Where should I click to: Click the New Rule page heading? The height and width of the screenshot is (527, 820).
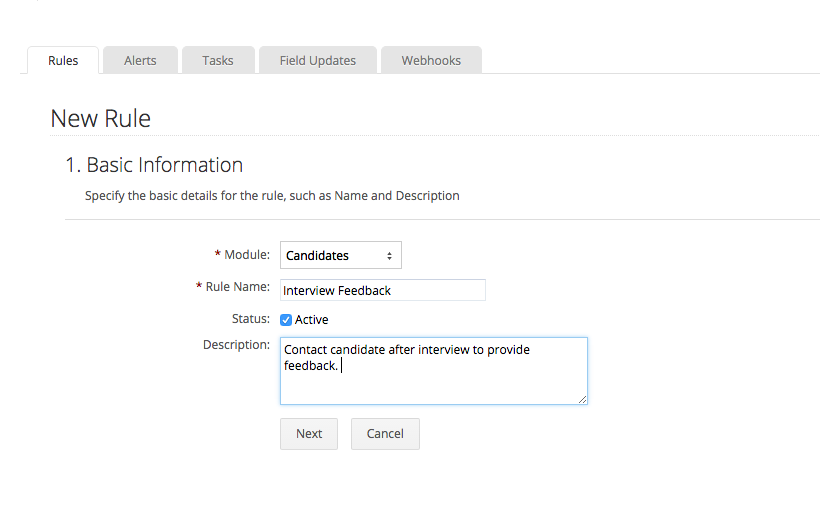click(x=101, y=118)
